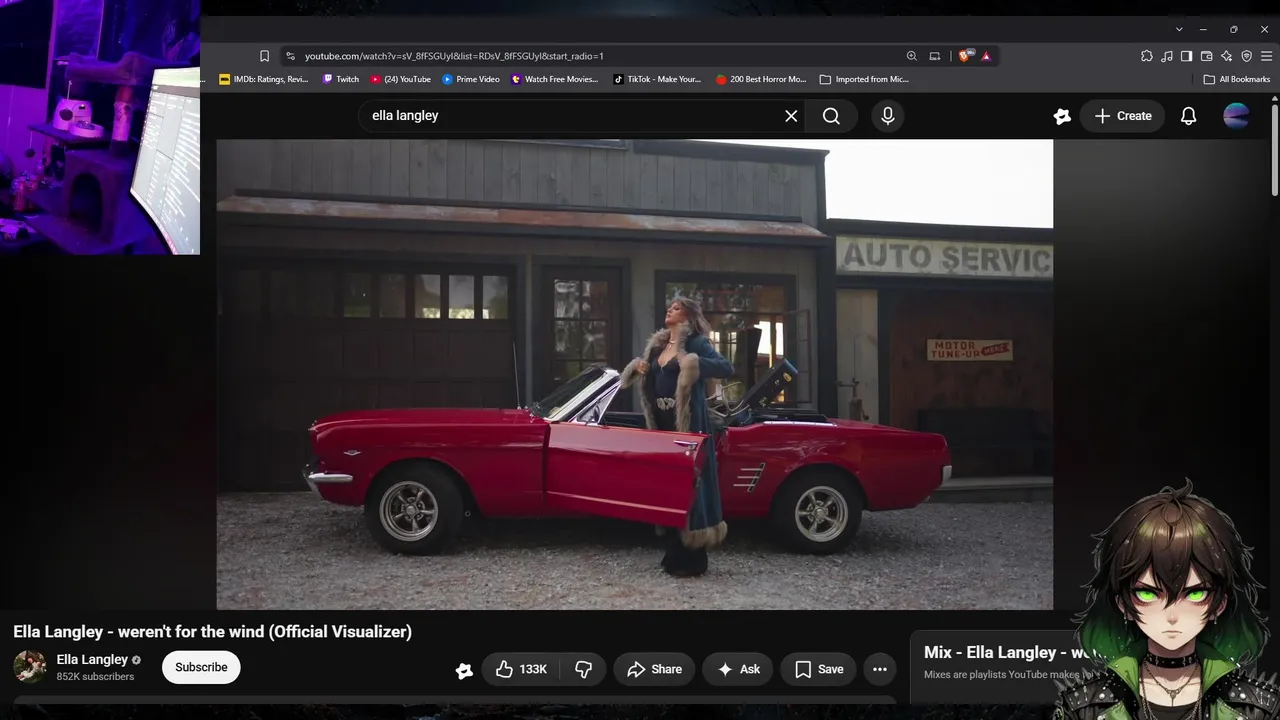Image resolution: width=1280 pixels, height=720 pixels.
Task: Open the YouTube account avatar menu
Action: click(x=1236, y=116)
